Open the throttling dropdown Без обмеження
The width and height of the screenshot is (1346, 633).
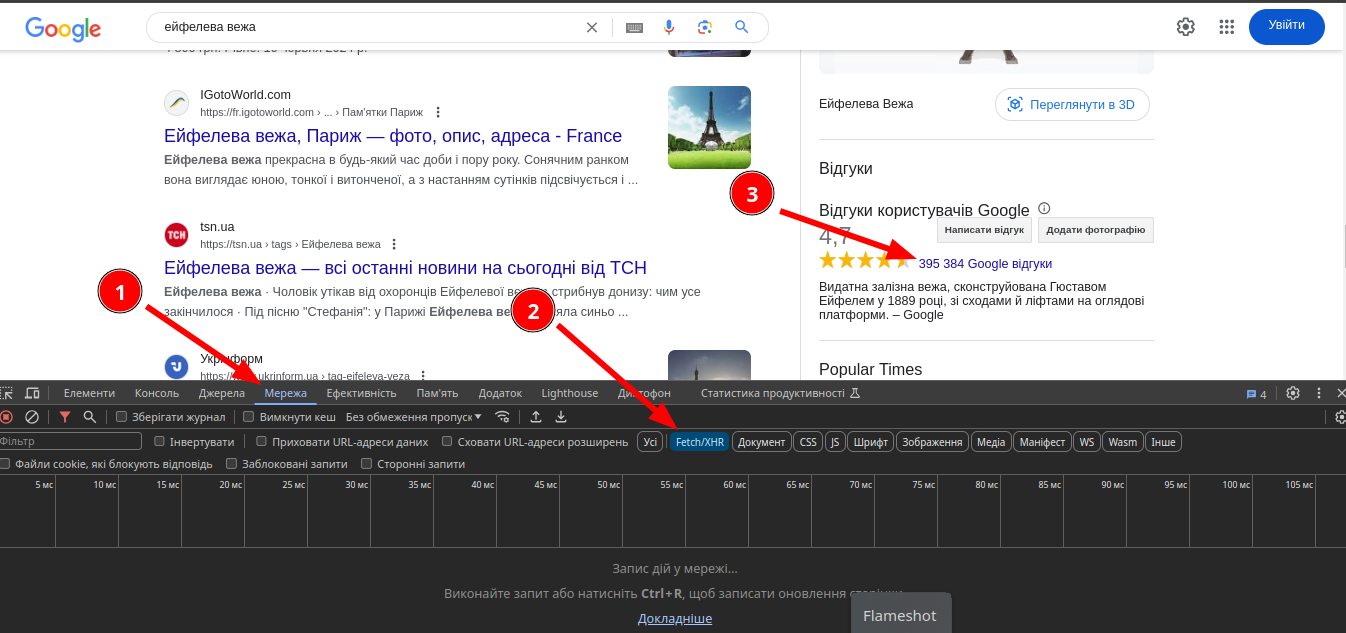pos(414,417)
